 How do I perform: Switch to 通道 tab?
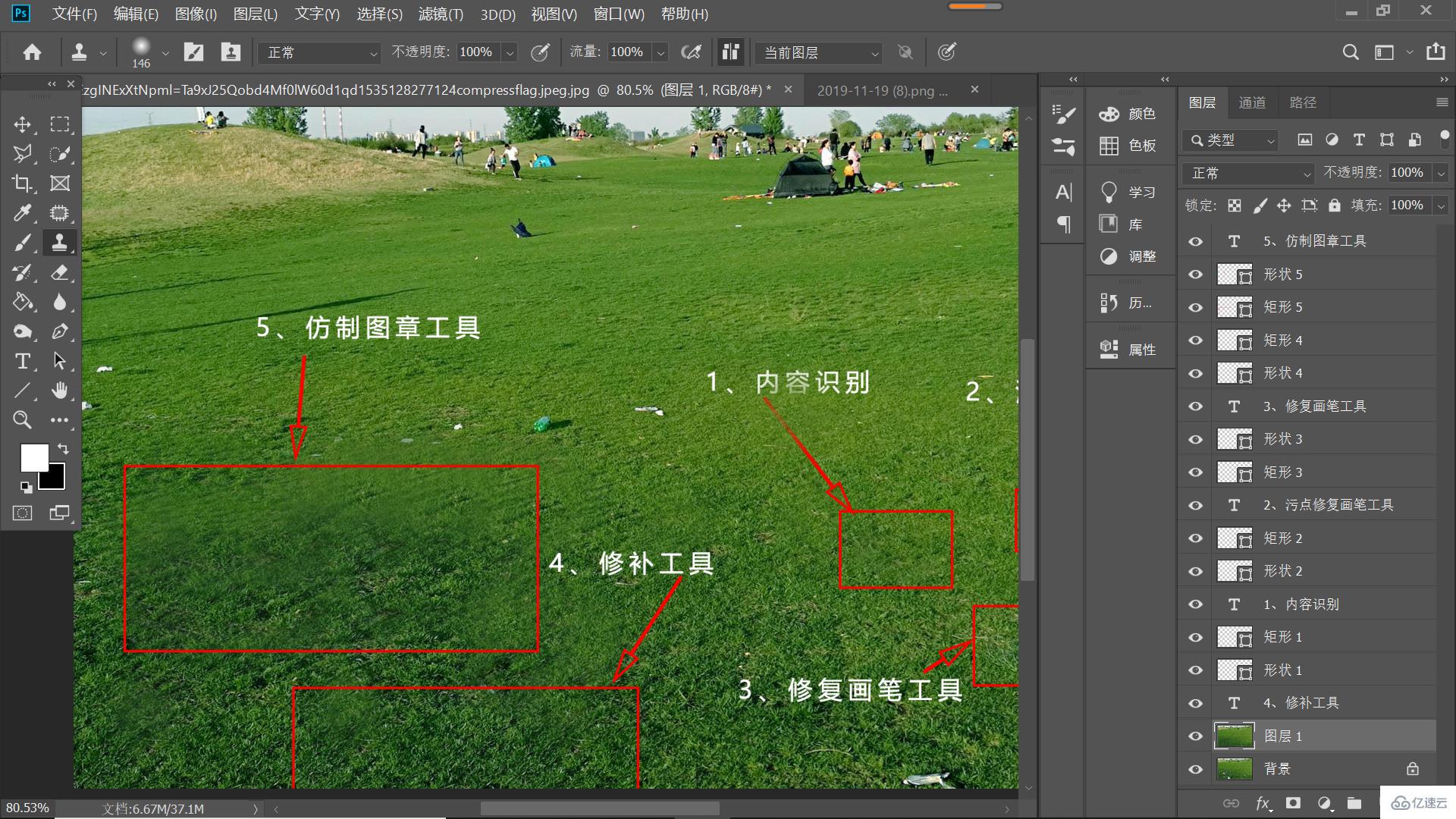pos(1254,102)
